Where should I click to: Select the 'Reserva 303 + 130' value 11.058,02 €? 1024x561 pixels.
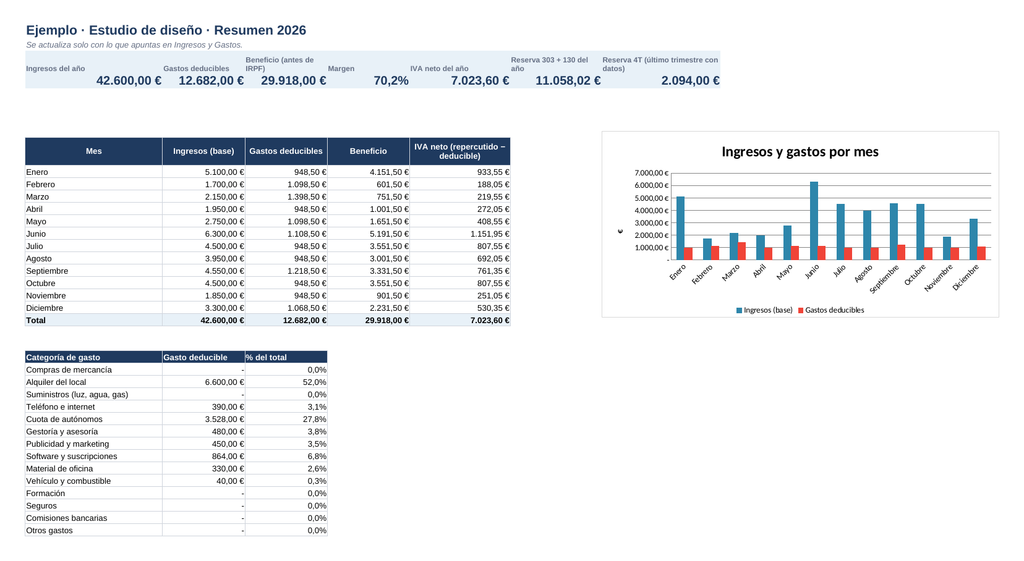568,80
